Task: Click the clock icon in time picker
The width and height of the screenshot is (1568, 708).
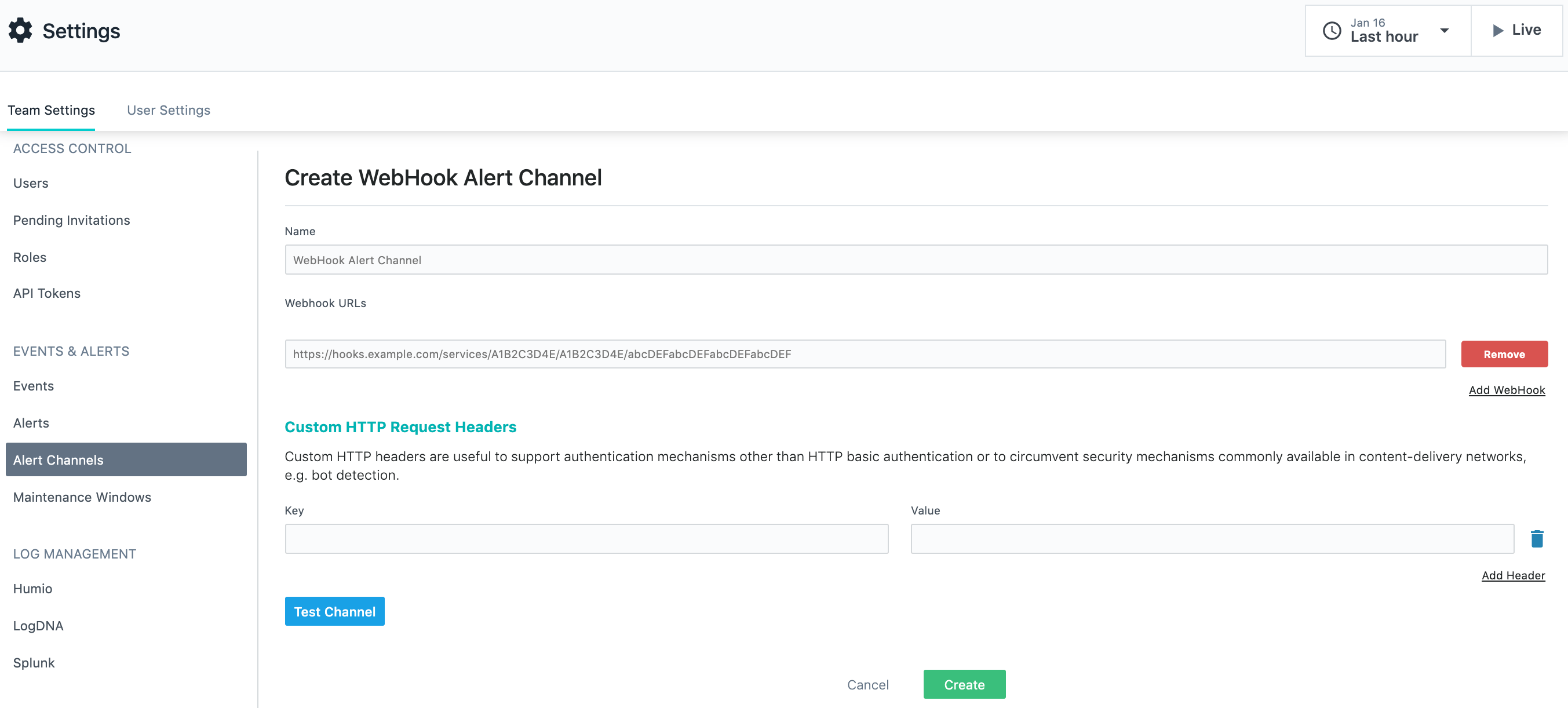Action: [1331, 31]
